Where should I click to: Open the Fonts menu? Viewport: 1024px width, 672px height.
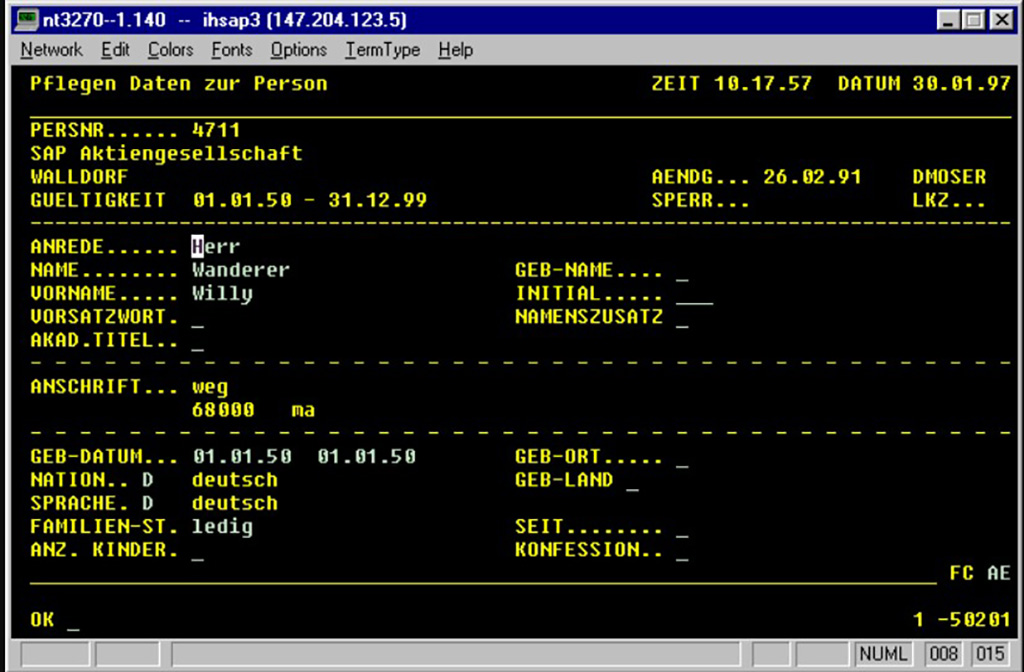pyautogui.click(x=231, y=50)
